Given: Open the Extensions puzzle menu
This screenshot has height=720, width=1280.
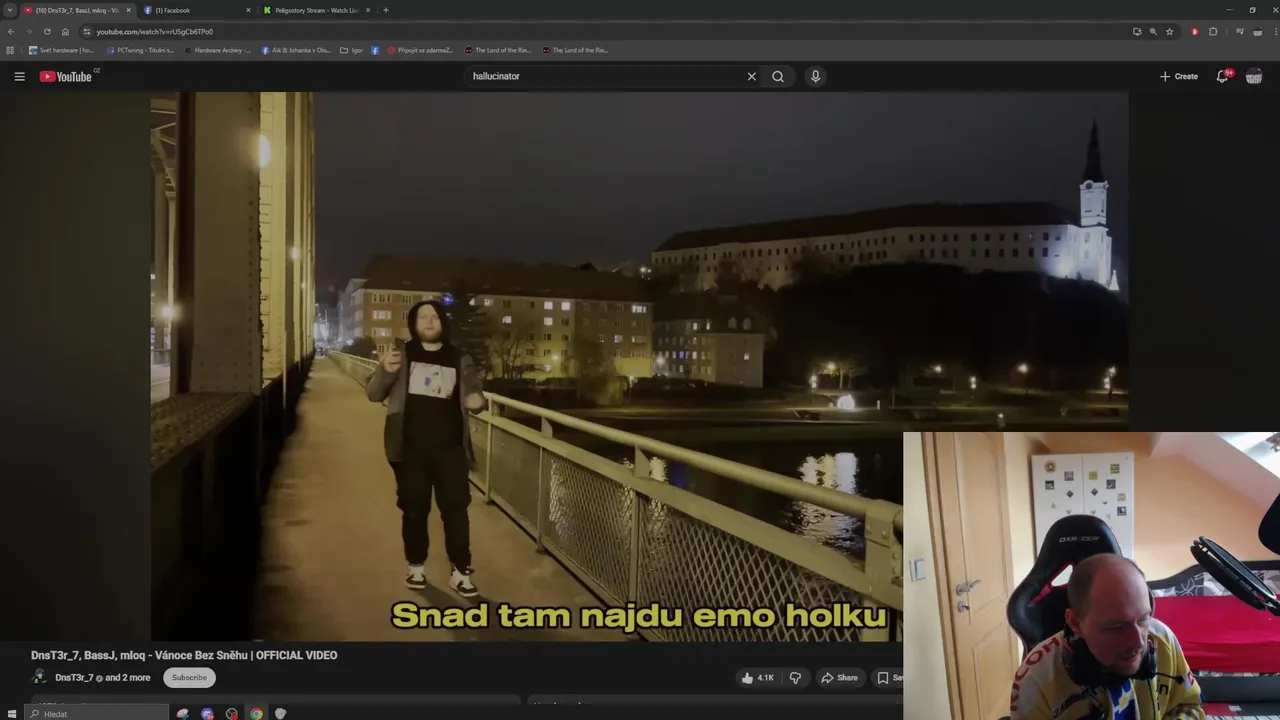Looking at the screenshot, I should click(x=1213, y=32).
